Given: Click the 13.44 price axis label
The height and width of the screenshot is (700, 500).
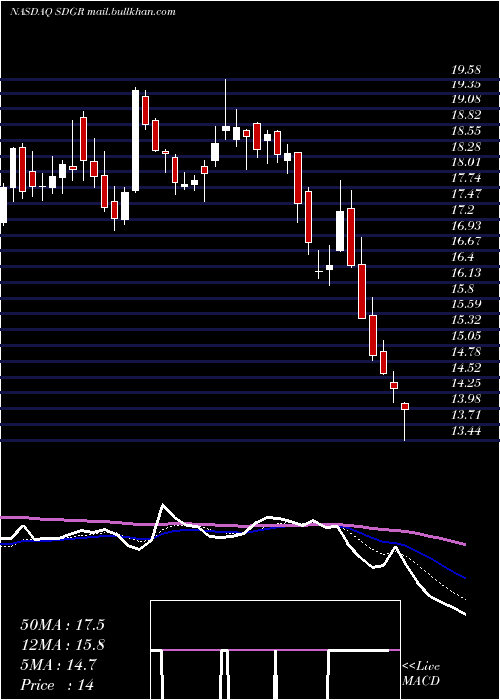Looking at the screenshot, I should [x=465, y=431].
